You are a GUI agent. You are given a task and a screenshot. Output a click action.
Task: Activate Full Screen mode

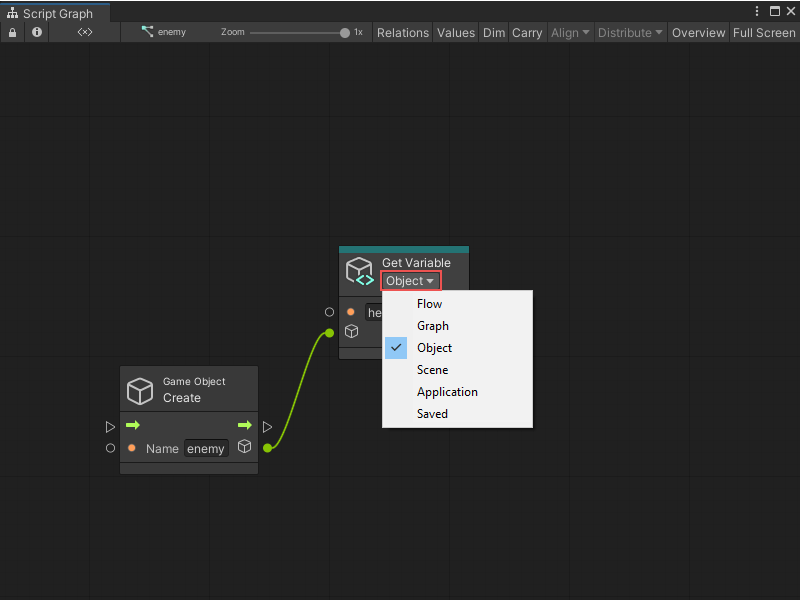[x=764, y=32]
